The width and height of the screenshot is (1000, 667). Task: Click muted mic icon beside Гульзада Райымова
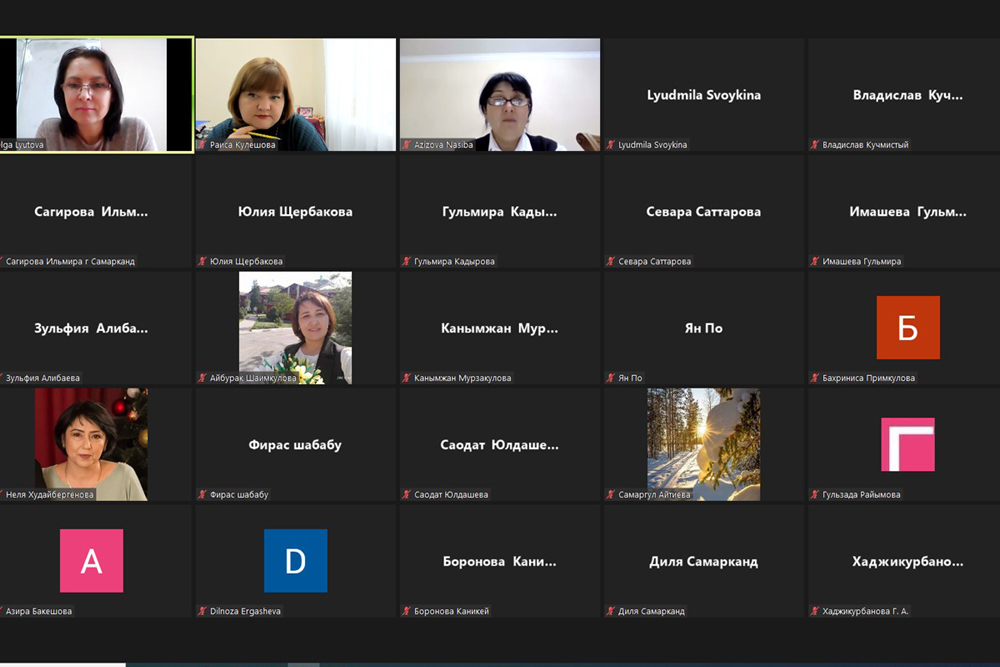pos(815,495)
